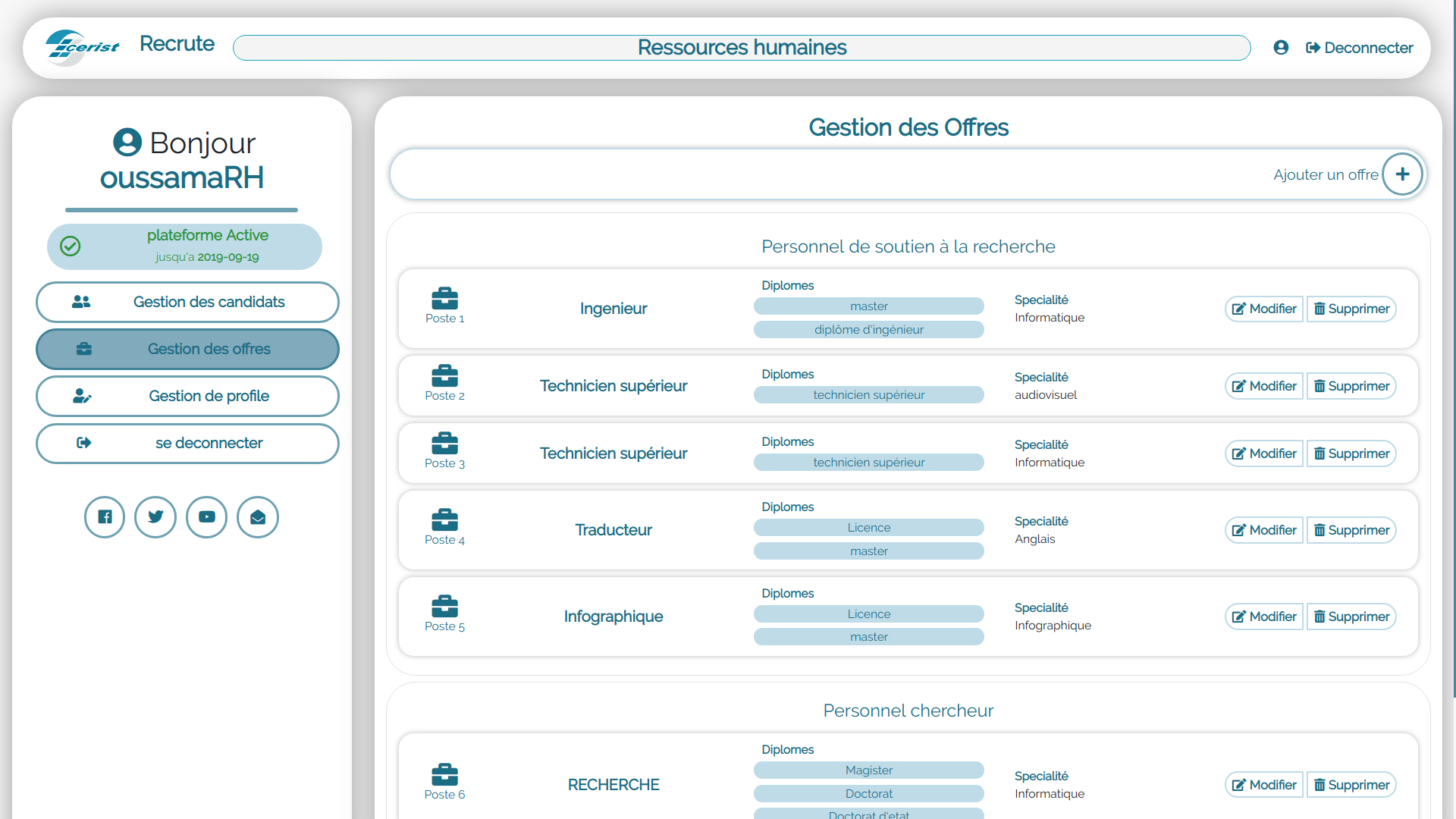Click Supprimer for Infographique post
The image size is (1456, 819).
(x=1351, y=617)
